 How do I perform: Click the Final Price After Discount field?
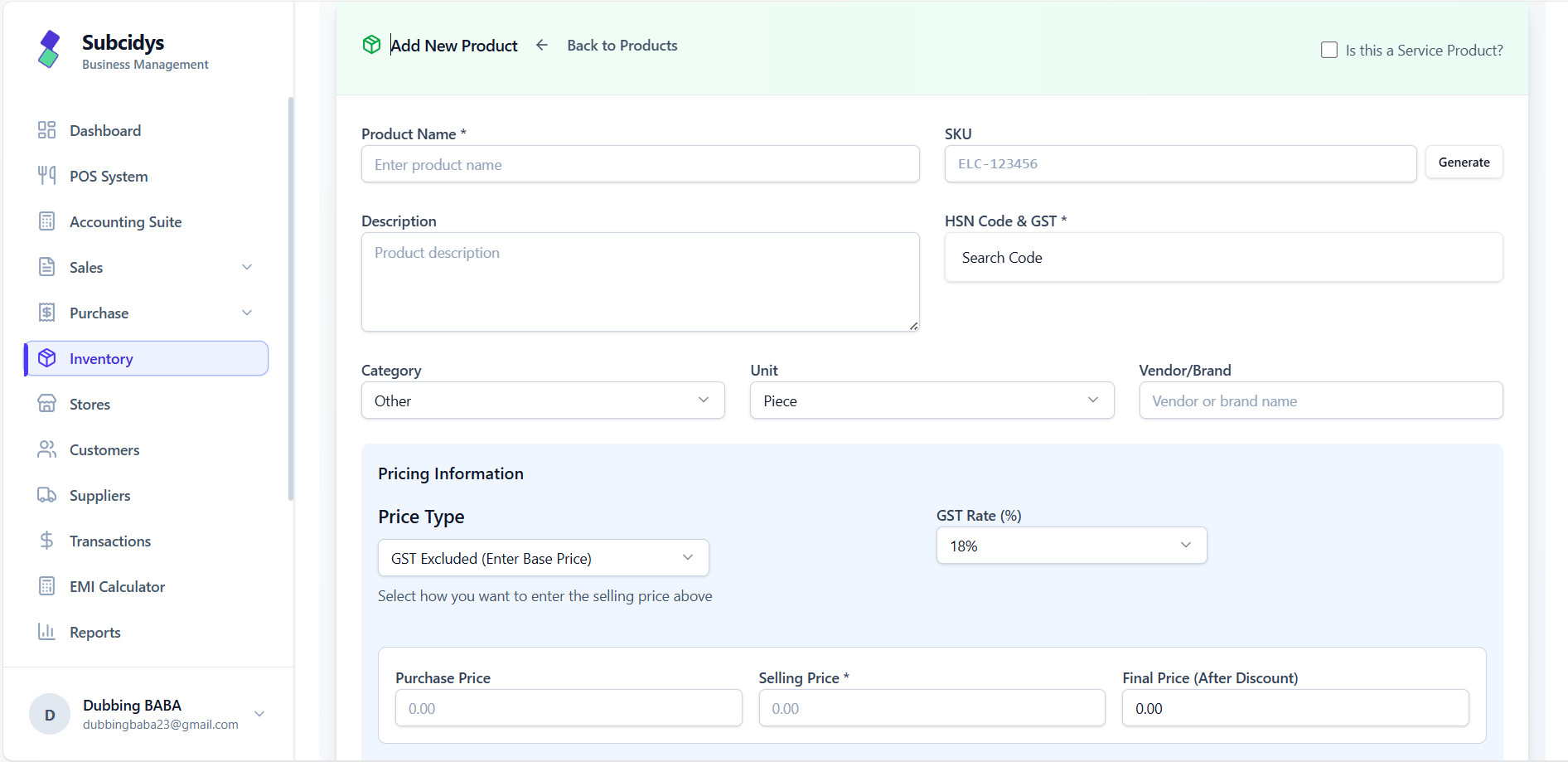coord(1295,708)
